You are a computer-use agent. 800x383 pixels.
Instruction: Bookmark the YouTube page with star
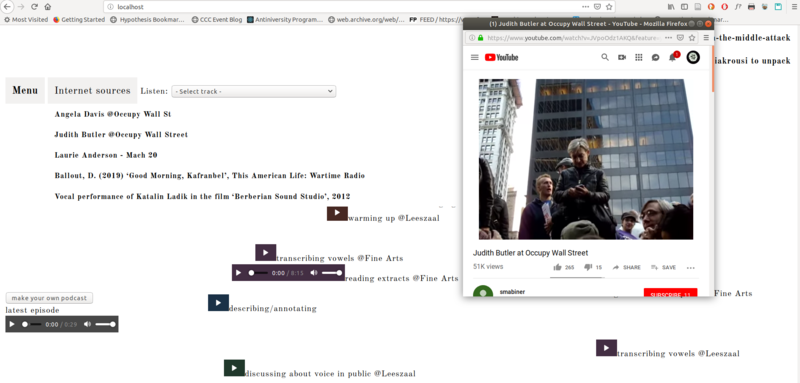(x=692, y=38)
